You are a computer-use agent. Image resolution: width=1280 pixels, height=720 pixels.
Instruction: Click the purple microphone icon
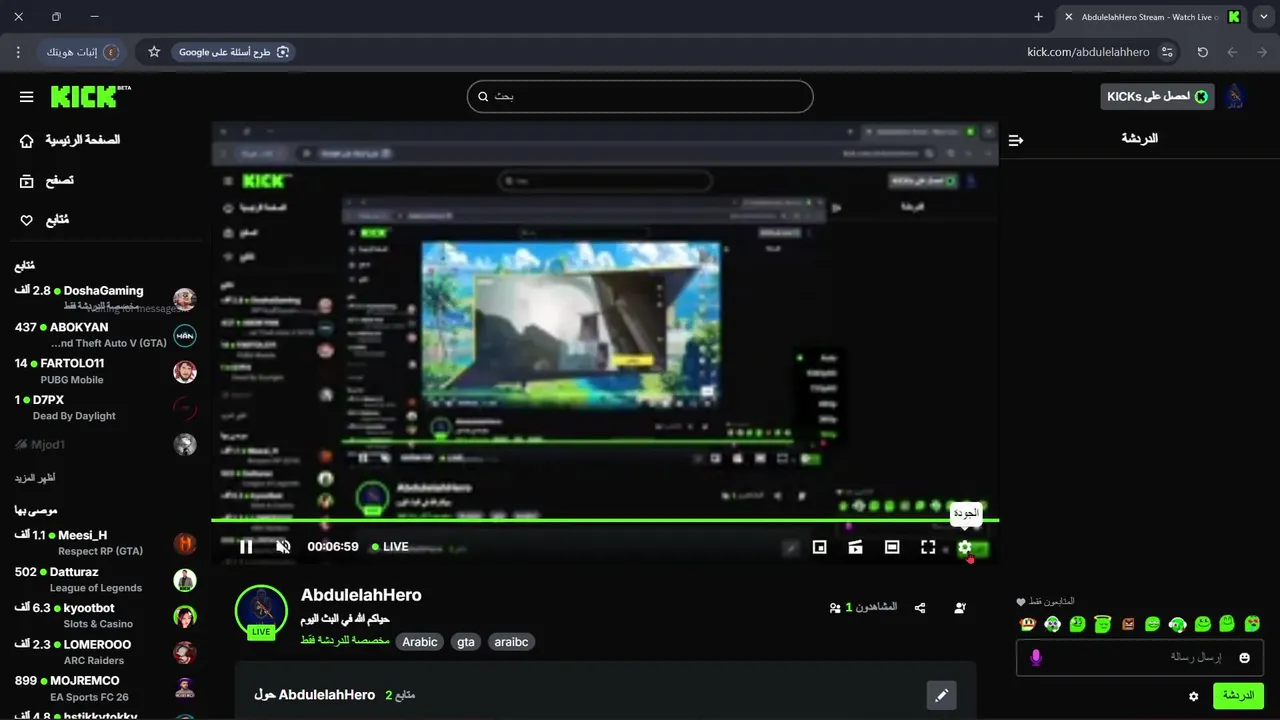1036,657
